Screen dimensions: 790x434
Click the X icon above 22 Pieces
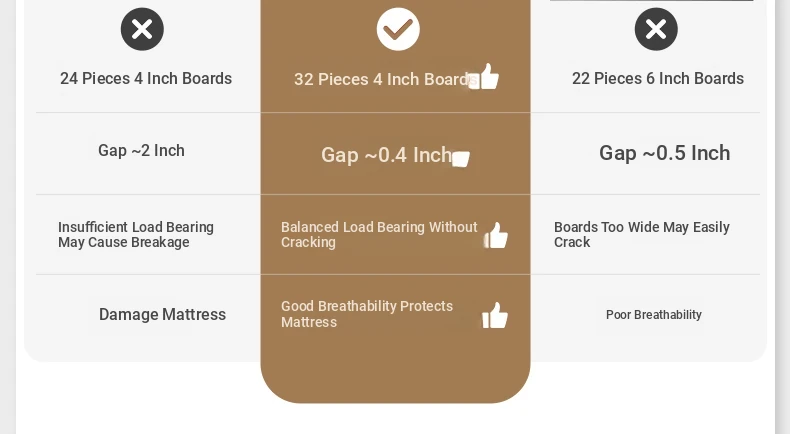(x=656, y=29)
